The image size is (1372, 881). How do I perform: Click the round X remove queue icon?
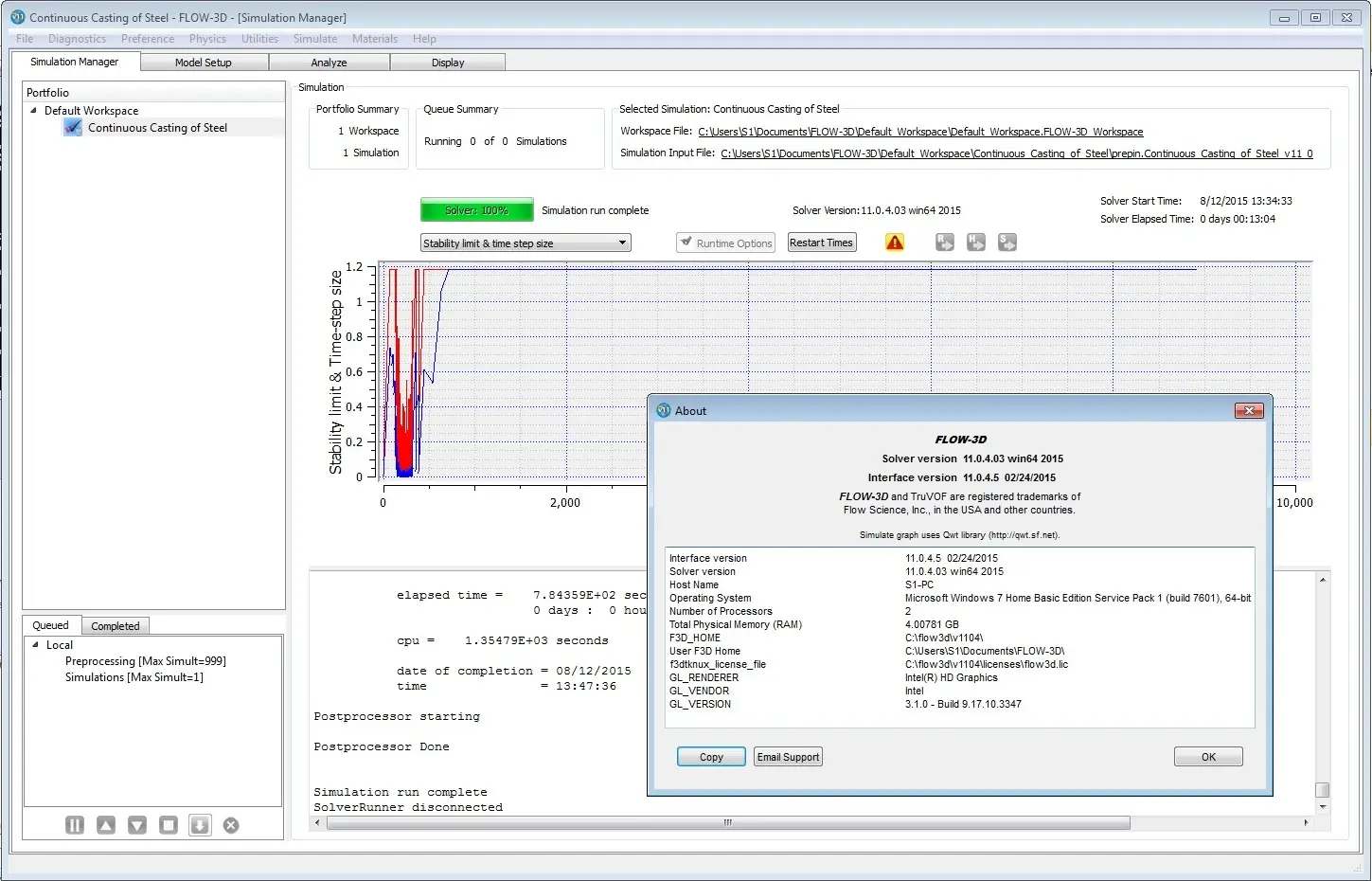[231, 825]
